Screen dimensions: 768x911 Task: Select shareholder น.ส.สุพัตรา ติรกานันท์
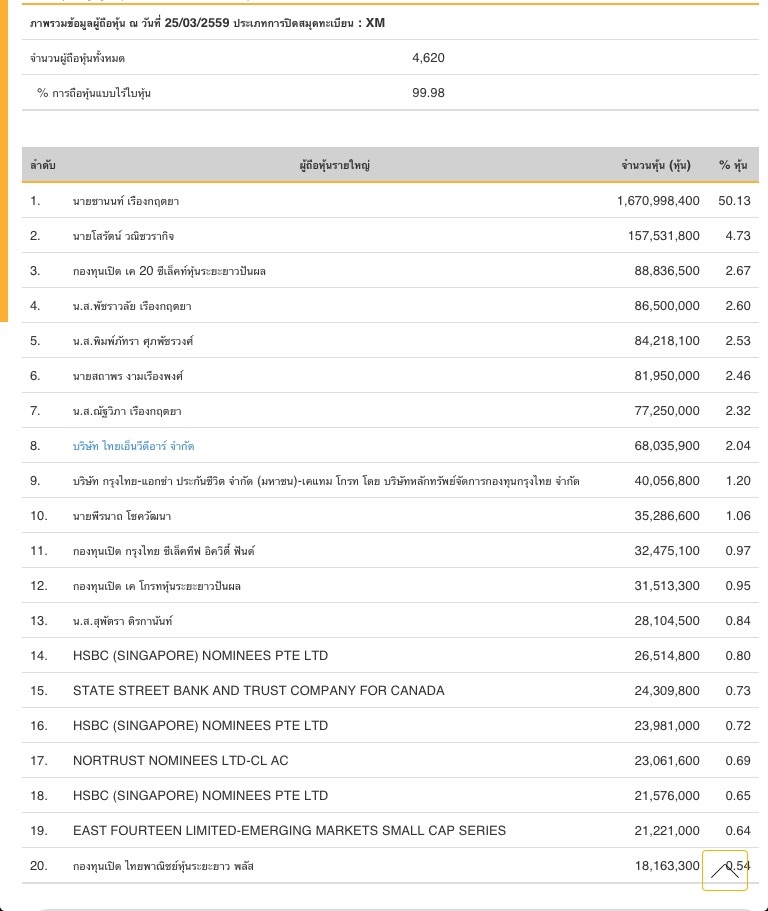123,621
